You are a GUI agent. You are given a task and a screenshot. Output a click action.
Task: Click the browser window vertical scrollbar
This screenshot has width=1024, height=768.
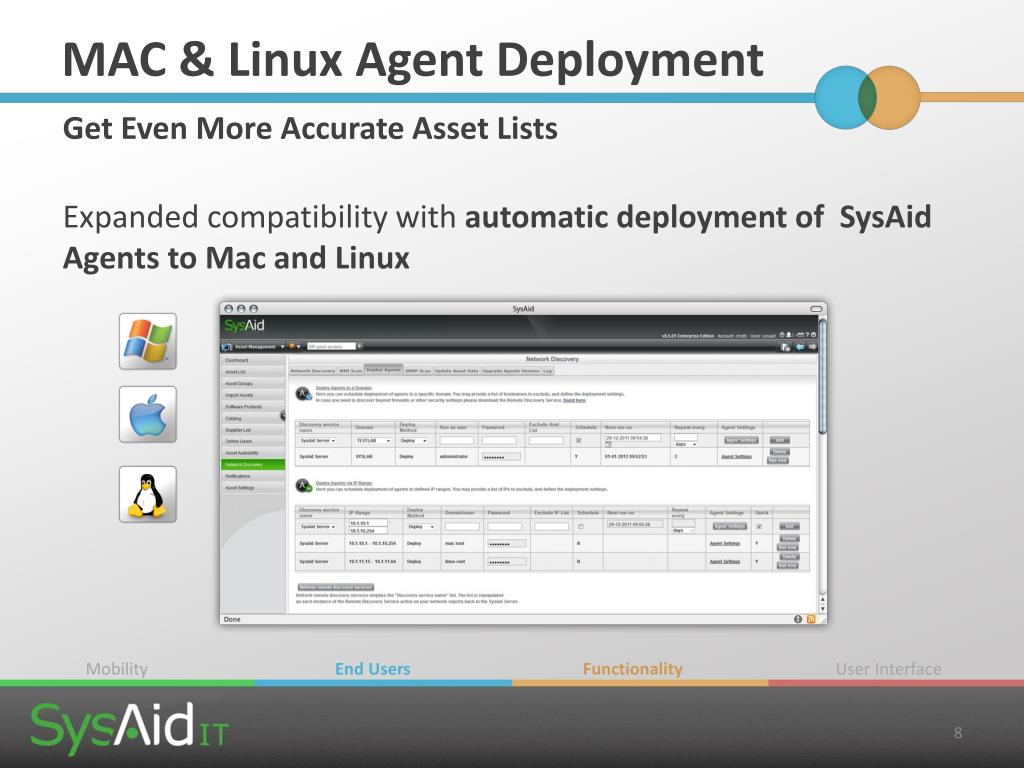click(822, 376)
